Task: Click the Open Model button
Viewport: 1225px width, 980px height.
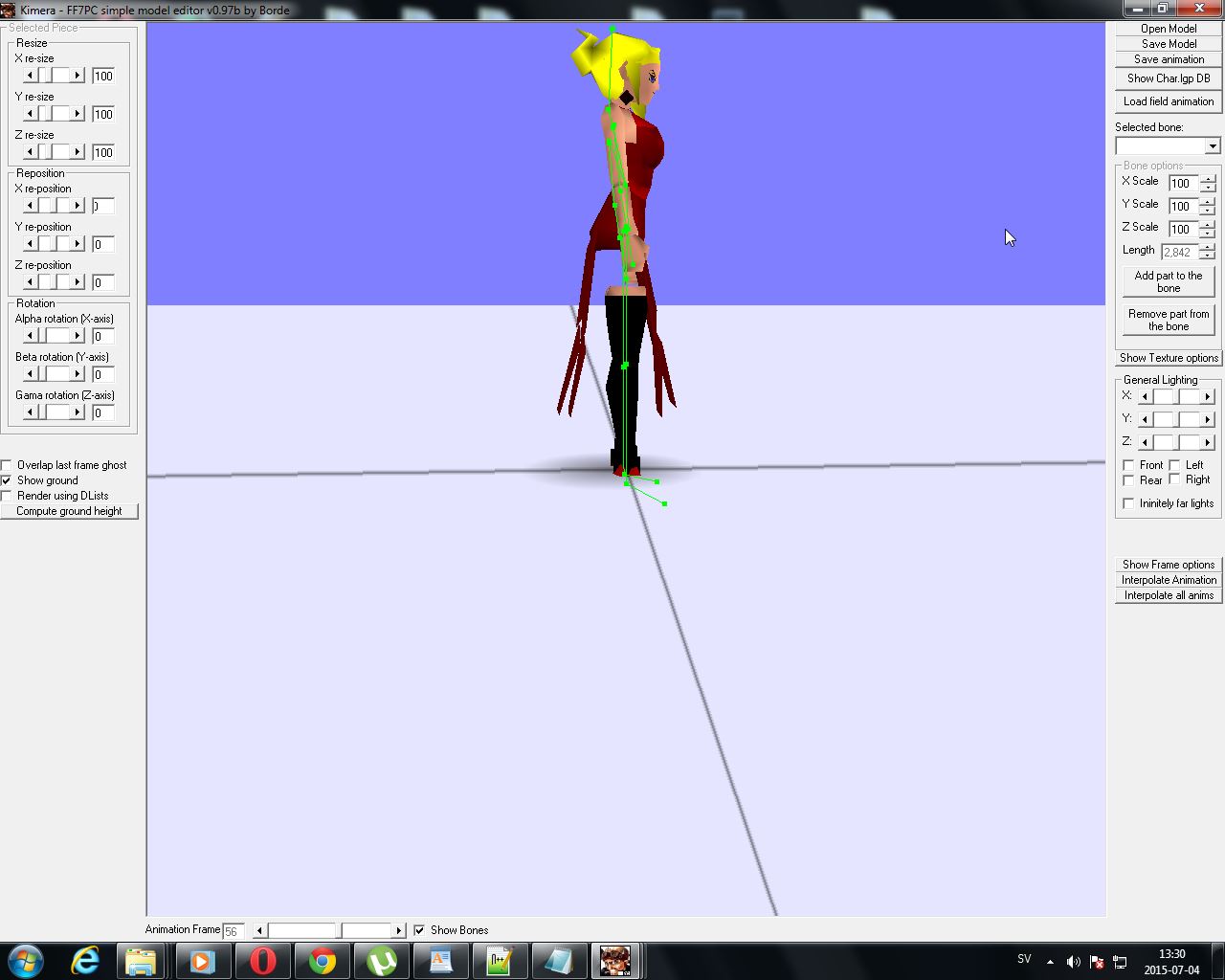Action: tap(1169, 29)
